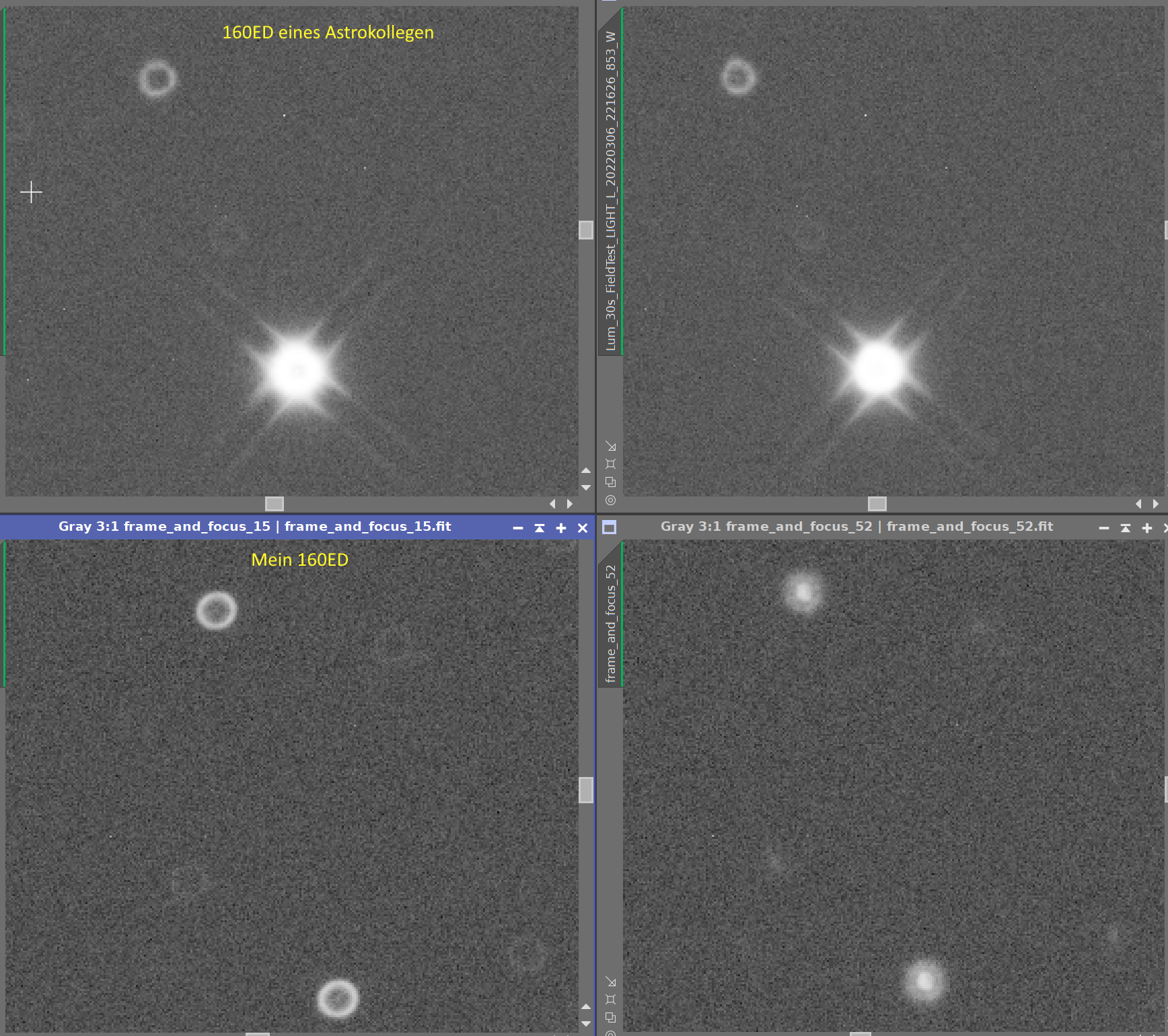The image size is (1168, 1036).
Task: Click scroll-right arrow in the '160ED eines Astrokollegen' window
Action: click(570, 504)
